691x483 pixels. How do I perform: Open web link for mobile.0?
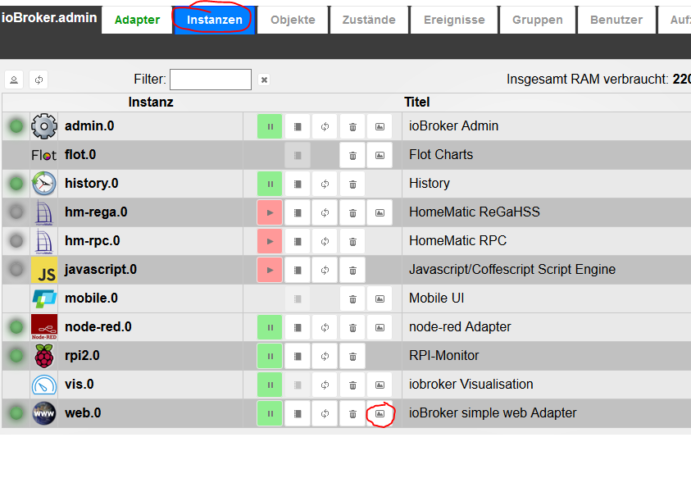379,299
